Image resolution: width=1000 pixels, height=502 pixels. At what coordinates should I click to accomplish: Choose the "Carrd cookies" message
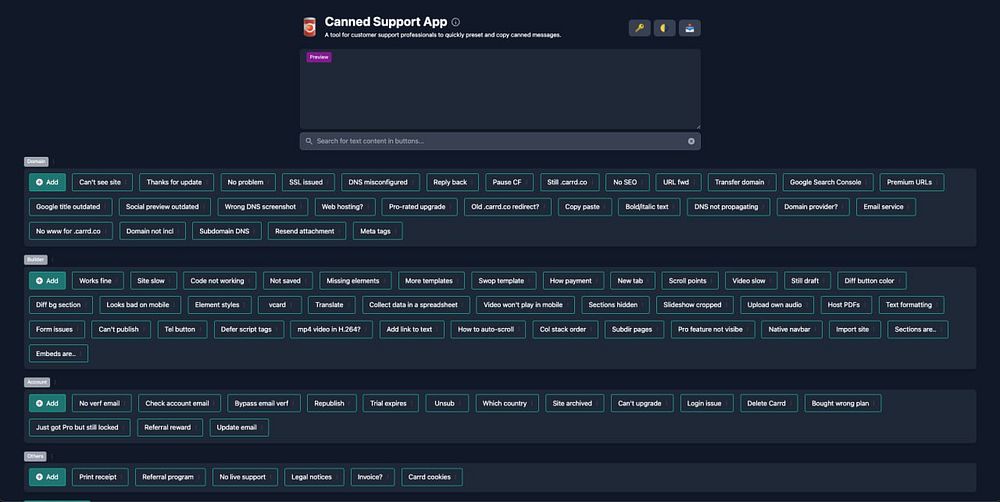(x=432, y=476)
